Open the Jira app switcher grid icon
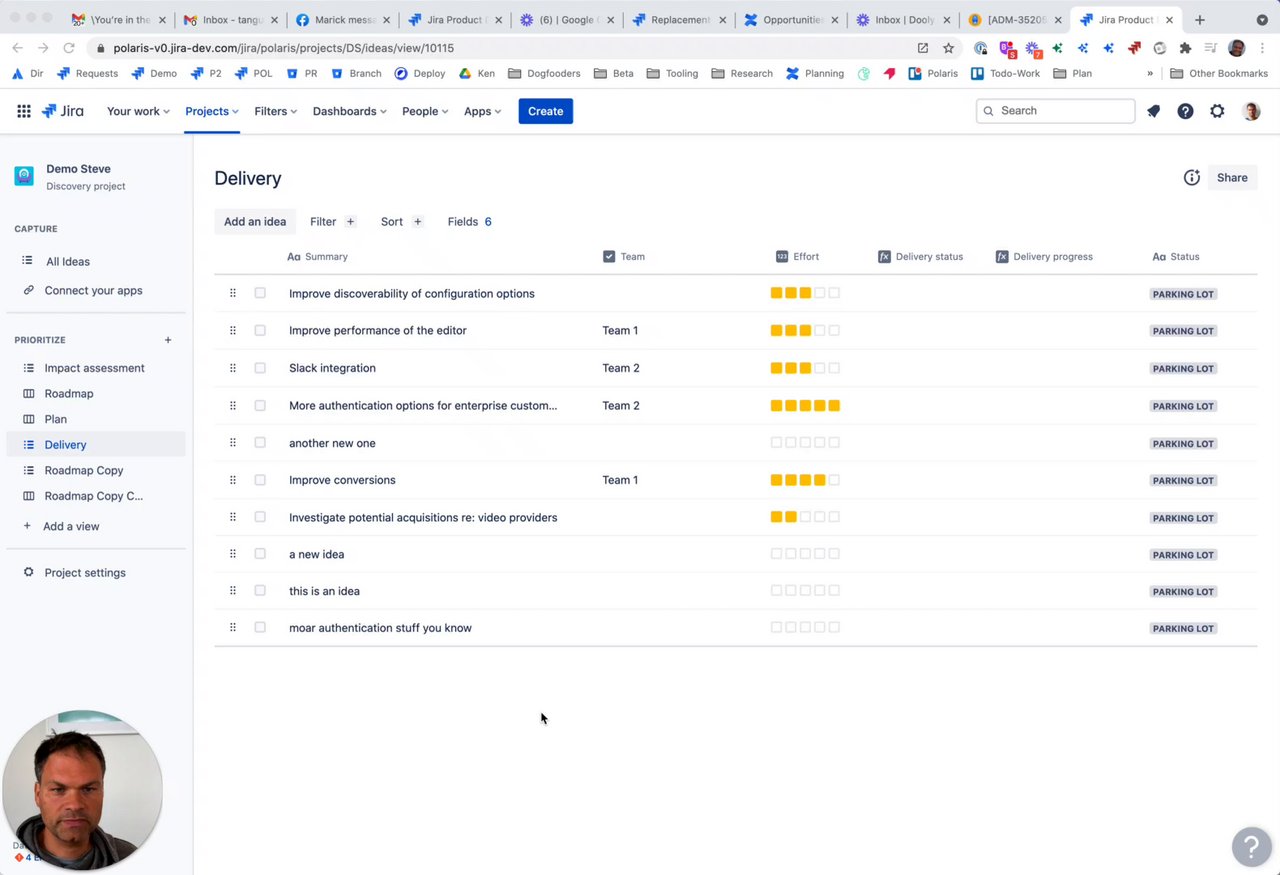The height and width of the screenshot is (875, 1280). (x=24, y=111)
